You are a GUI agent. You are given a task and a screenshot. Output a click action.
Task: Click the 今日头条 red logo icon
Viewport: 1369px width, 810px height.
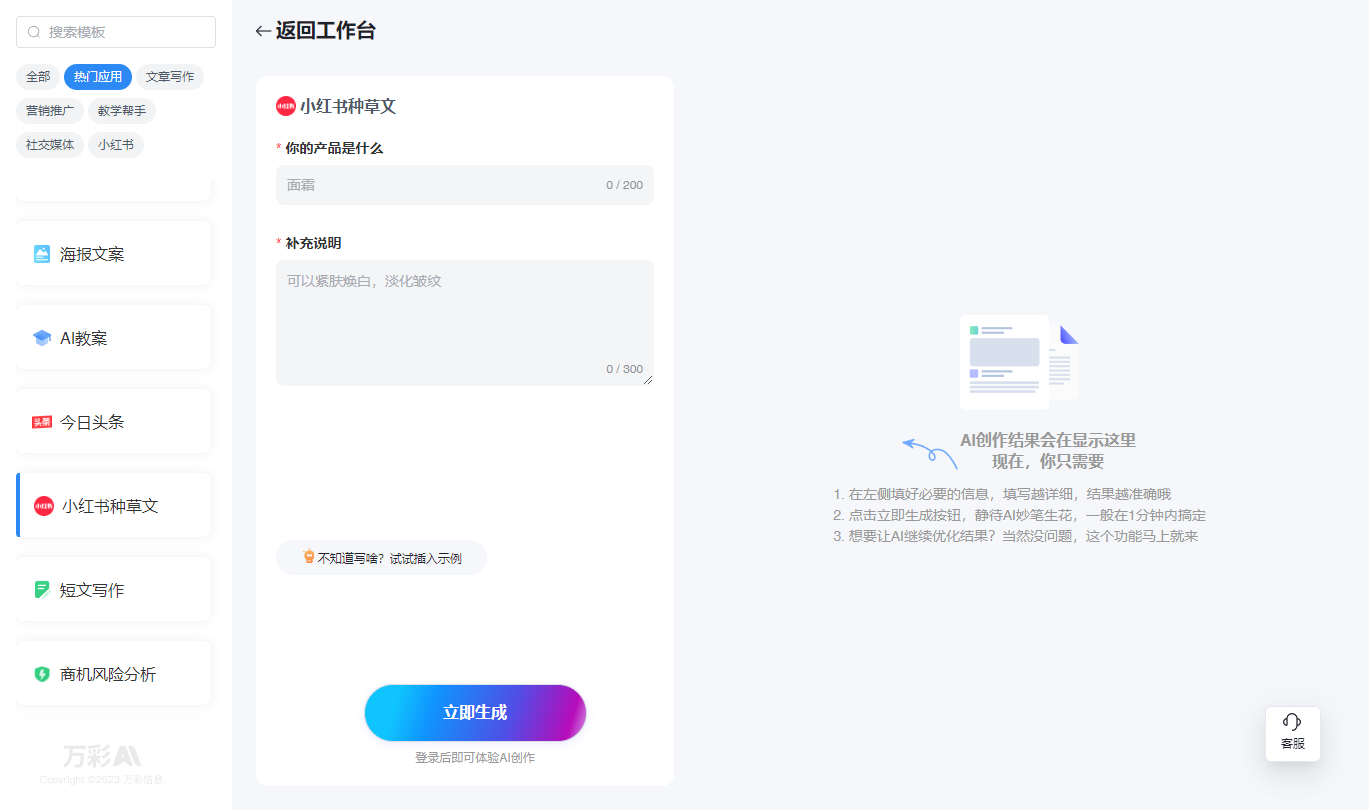42,422
